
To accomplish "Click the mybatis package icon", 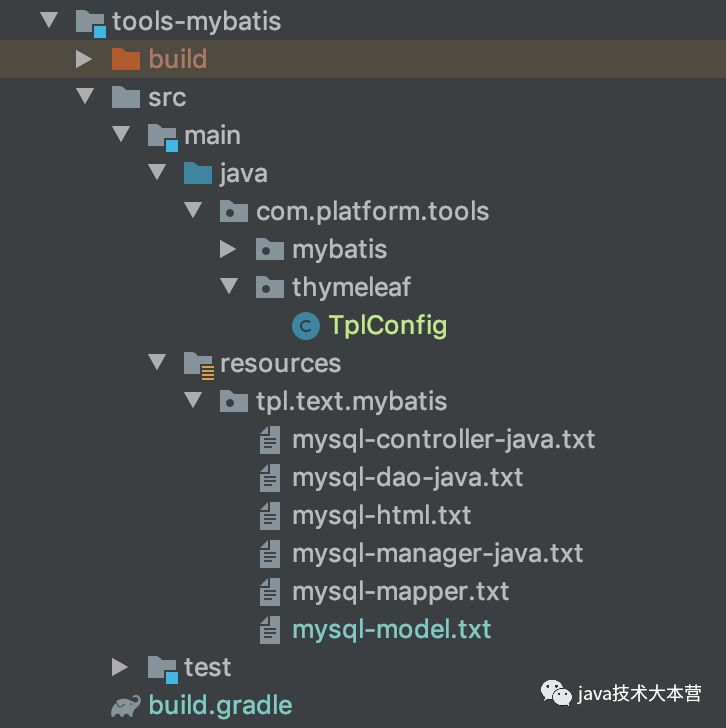I will click(x=270, y=249).
